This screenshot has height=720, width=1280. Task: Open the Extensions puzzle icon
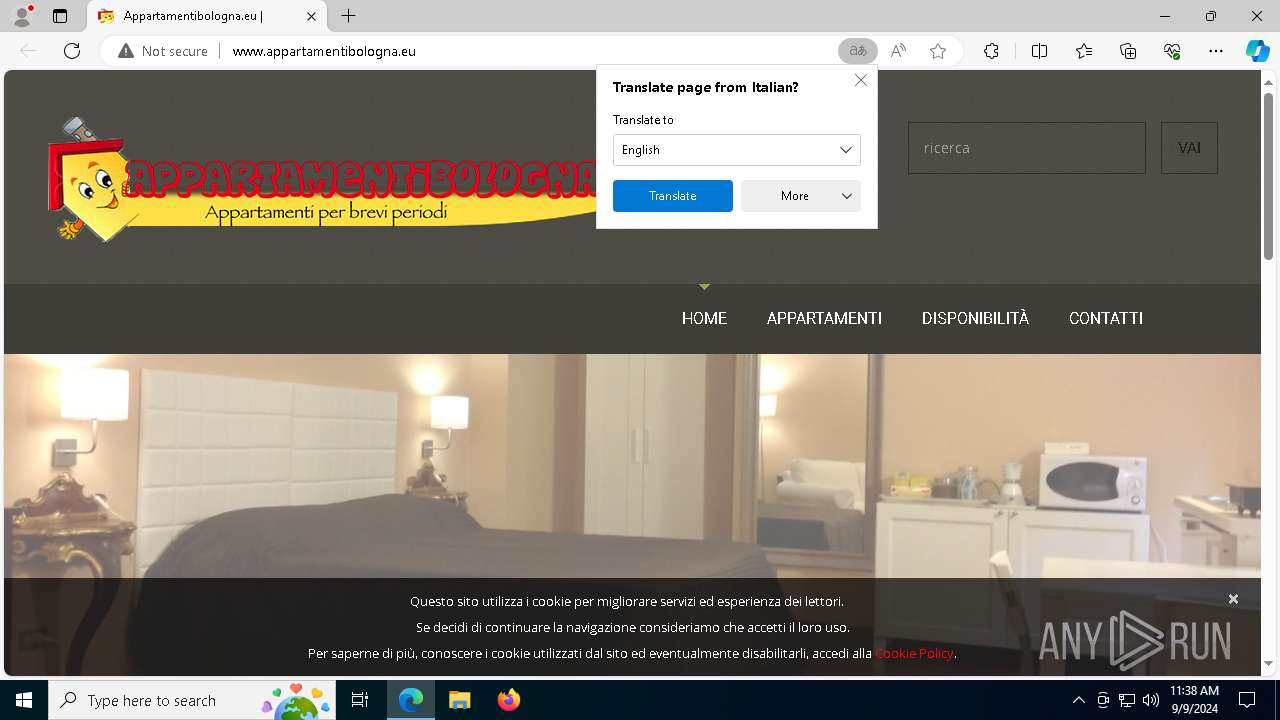991,51
